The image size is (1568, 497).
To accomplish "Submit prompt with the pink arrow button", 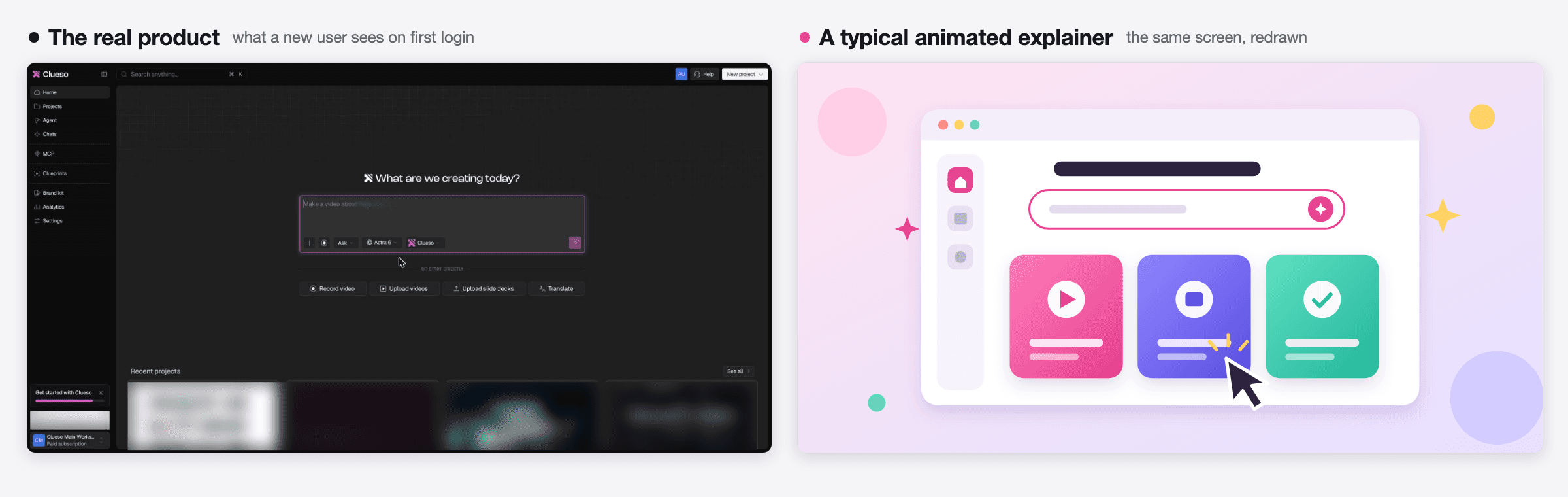I will pos(575,243).
